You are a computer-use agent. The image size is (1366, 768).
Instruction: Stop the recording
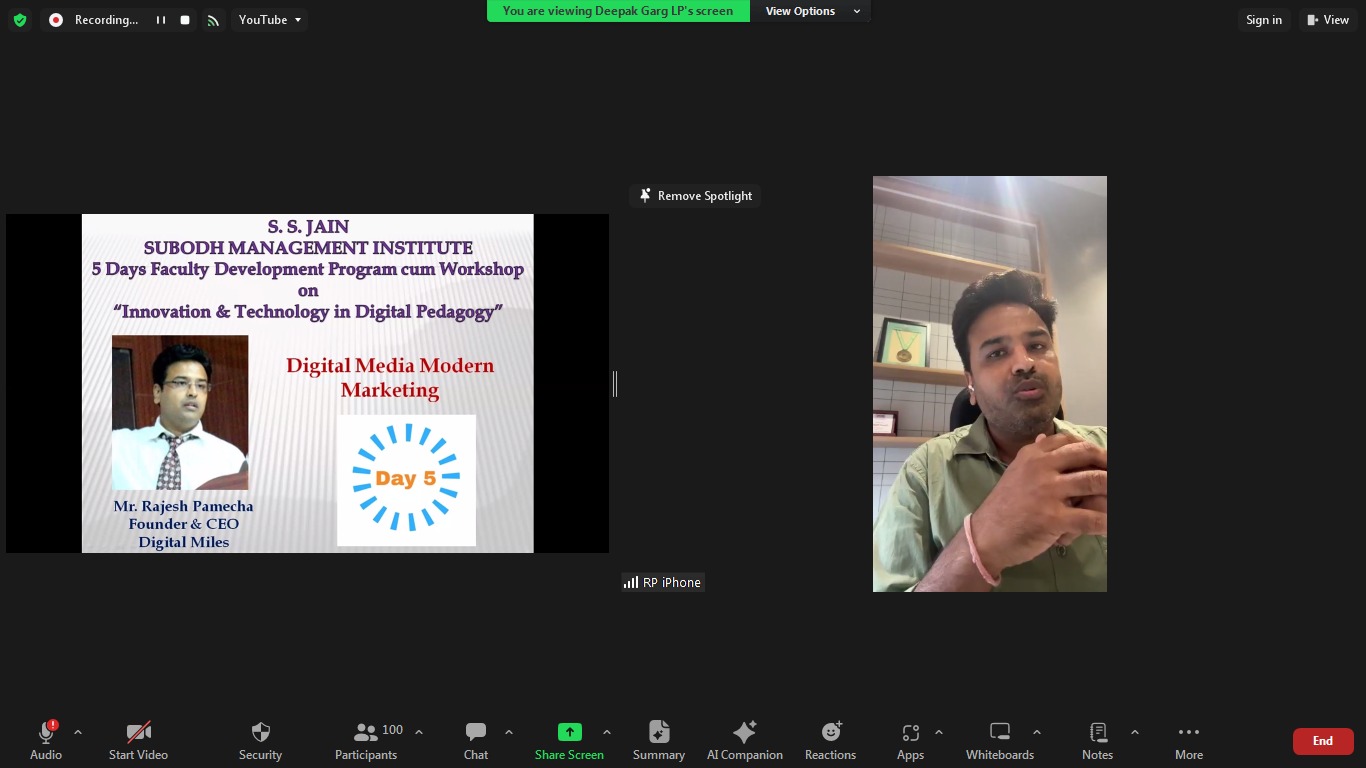pos(185,20)
